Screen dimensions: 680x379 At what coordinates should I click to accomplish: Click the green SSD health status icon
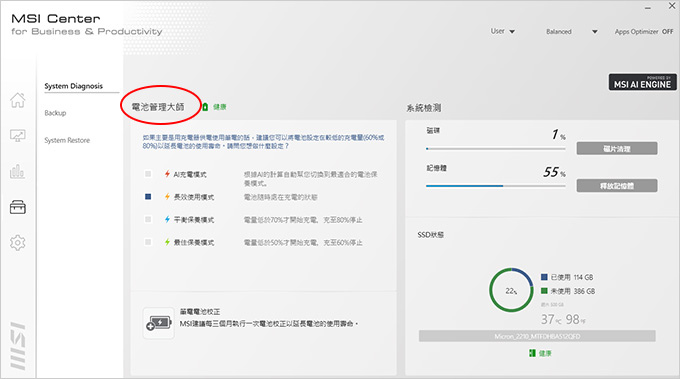click(532, 353)
